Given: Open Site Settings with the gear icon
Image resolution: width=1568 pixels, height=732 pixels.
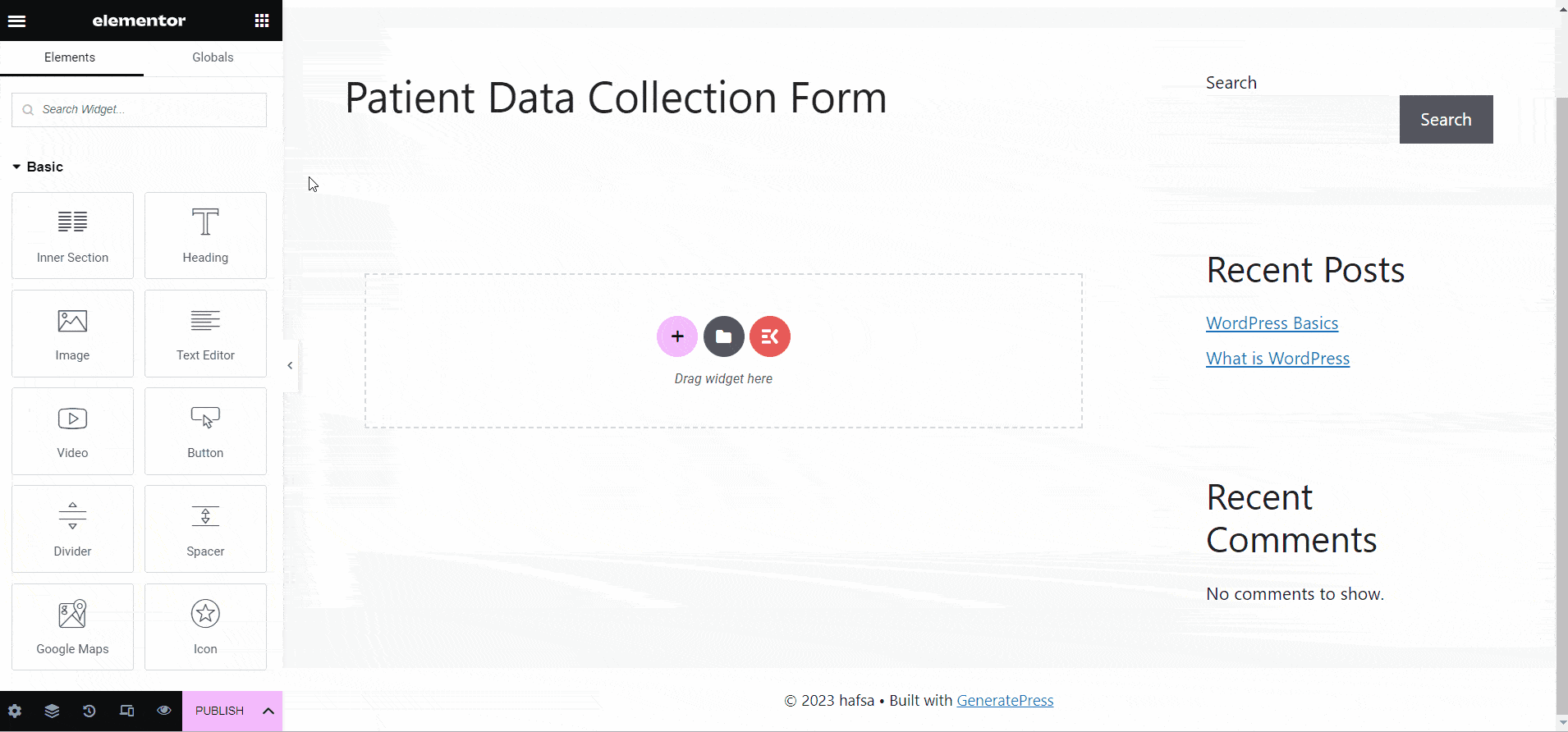Looking at the screenshot, I should tap(13, 711).
